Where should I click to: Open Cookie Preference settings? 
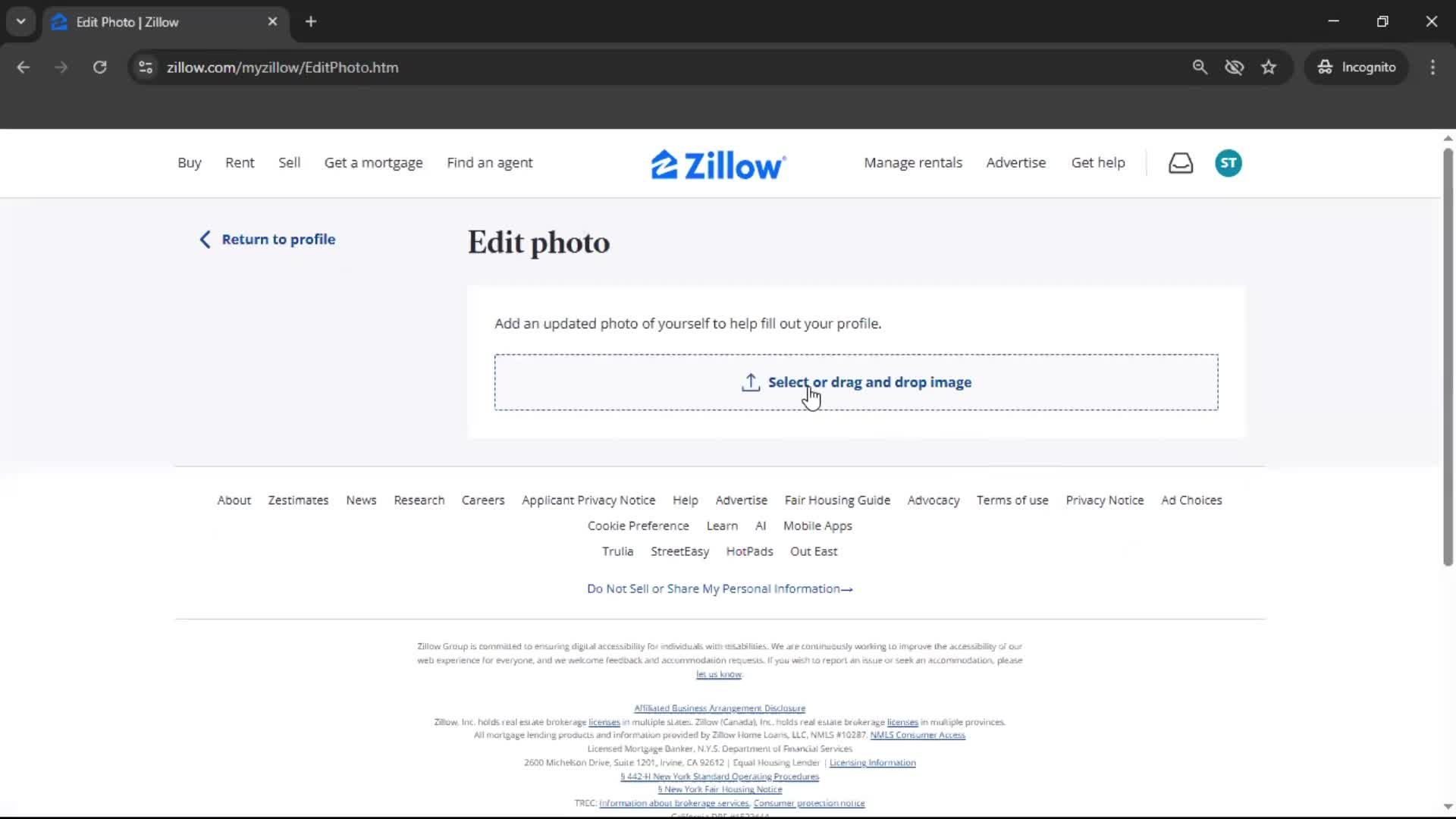[x=638, y=525]
